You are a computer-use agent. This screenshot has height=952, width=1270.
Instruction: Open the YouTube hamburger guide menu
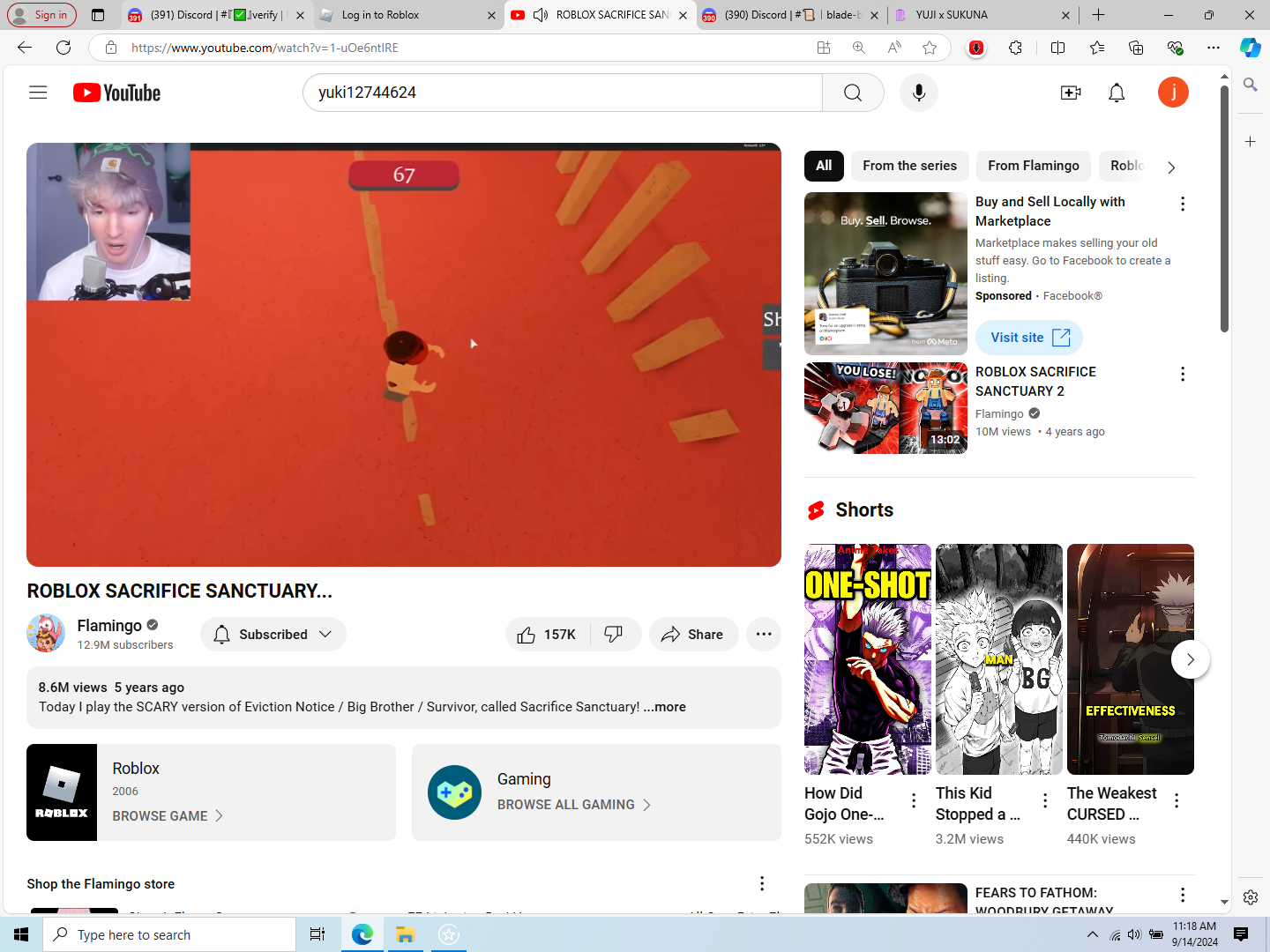pos(38,93)
